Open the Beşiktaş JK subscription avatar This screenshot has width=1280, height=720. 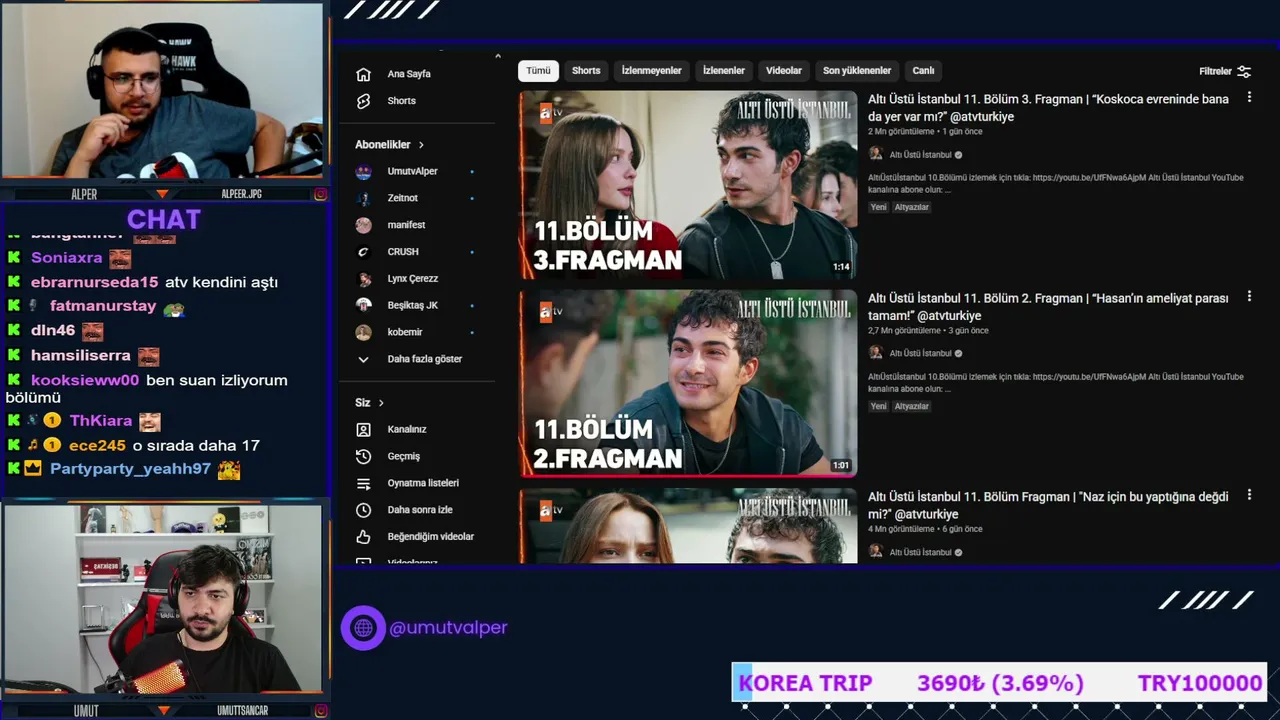(x=364, y=305)
